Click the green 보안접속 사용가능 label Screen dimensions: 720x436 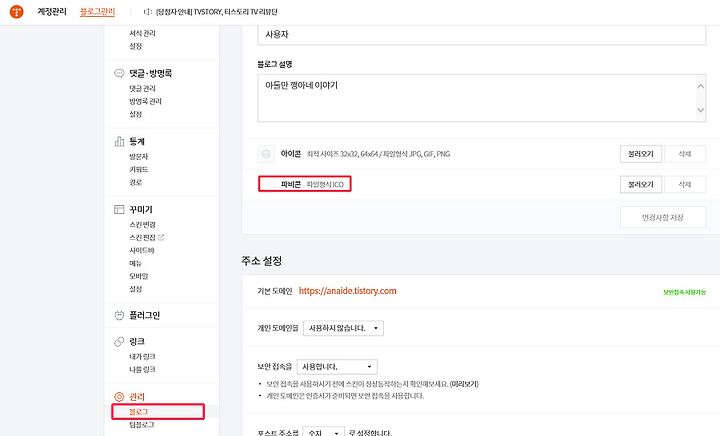click(x=685, y=292)
